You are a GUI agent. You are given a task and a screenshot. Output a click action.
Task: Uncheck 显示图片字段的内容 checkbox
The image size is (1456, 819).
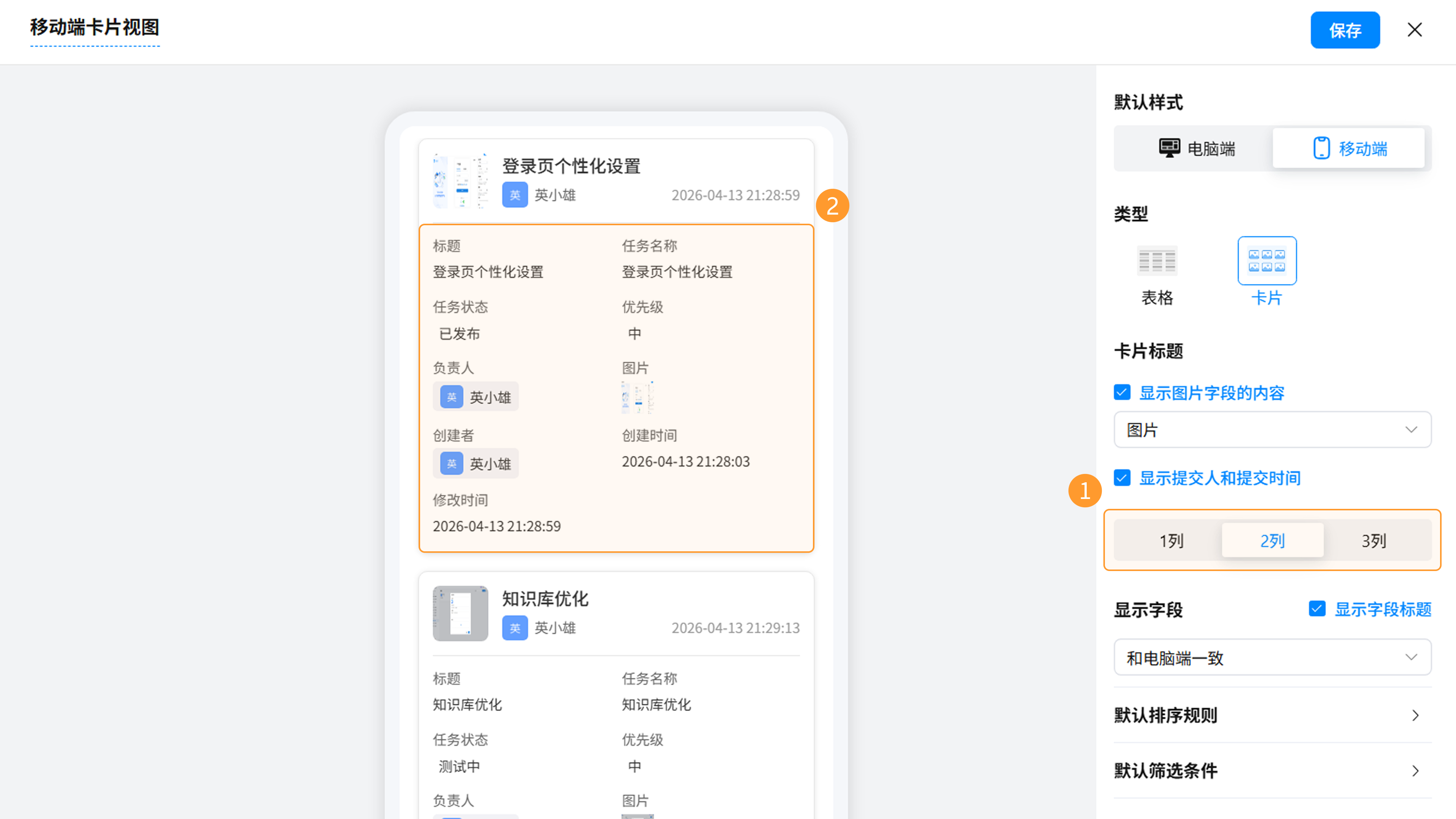coord(1122,392)
